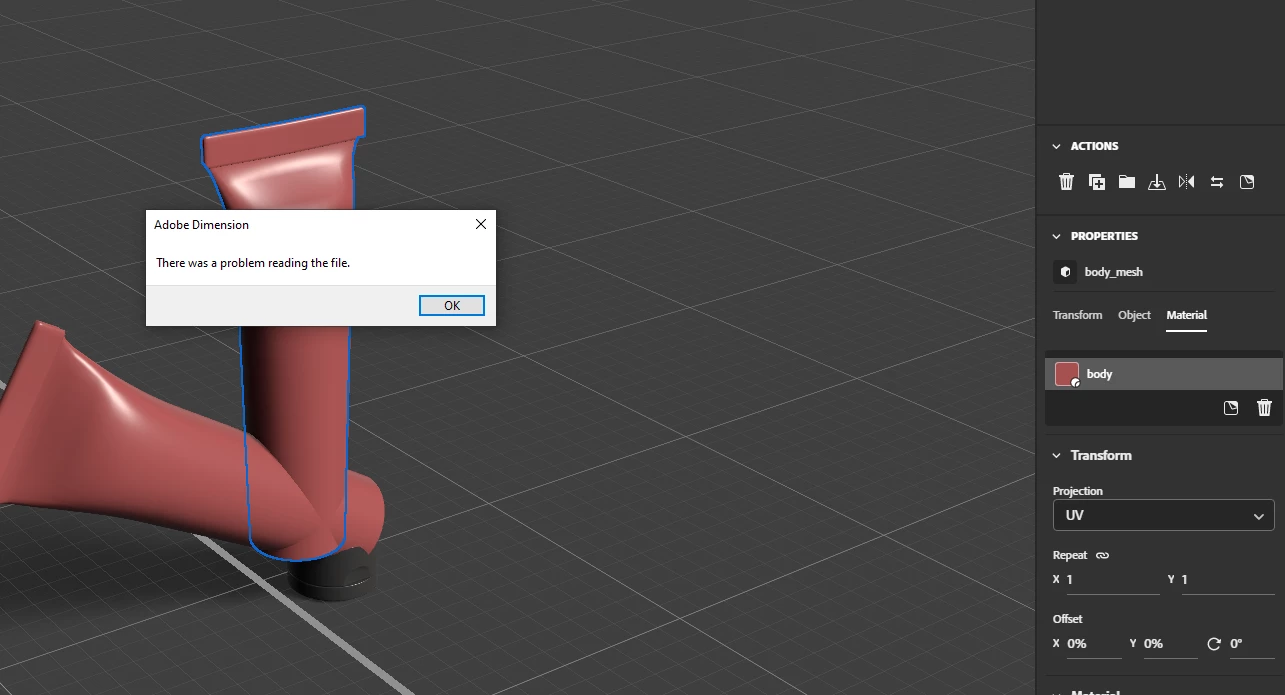The image size is (1285, 695).
Task: Click the black cap of the tube
Action: pos(330,576)
